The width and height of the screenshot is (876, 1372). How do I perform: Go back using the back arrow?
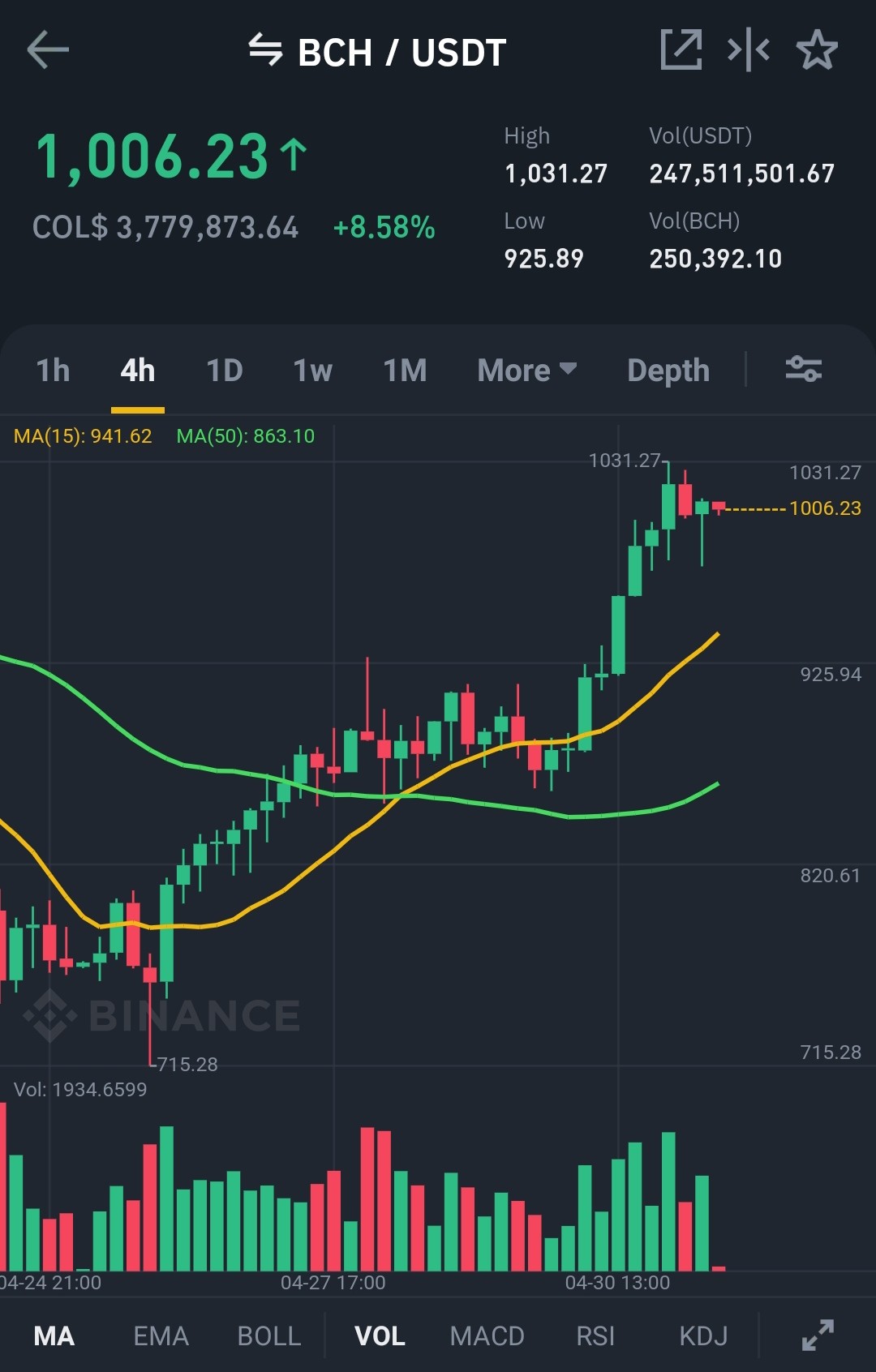(x=48, y=50)
